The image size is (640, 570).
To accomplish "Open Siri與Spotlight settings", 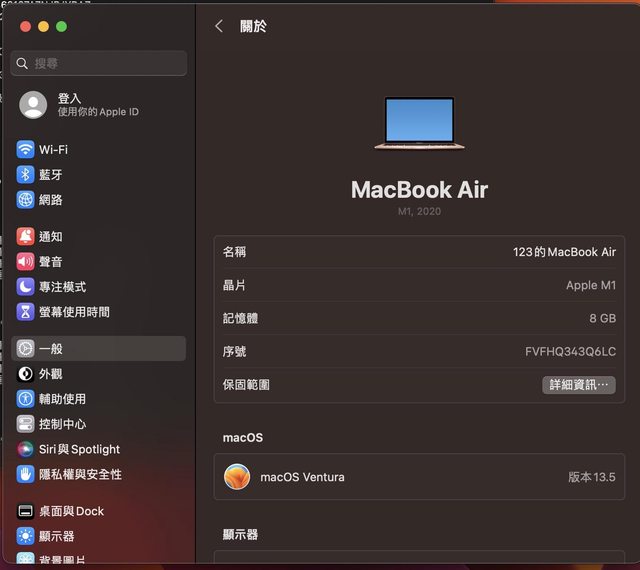I will coord(79,449).
